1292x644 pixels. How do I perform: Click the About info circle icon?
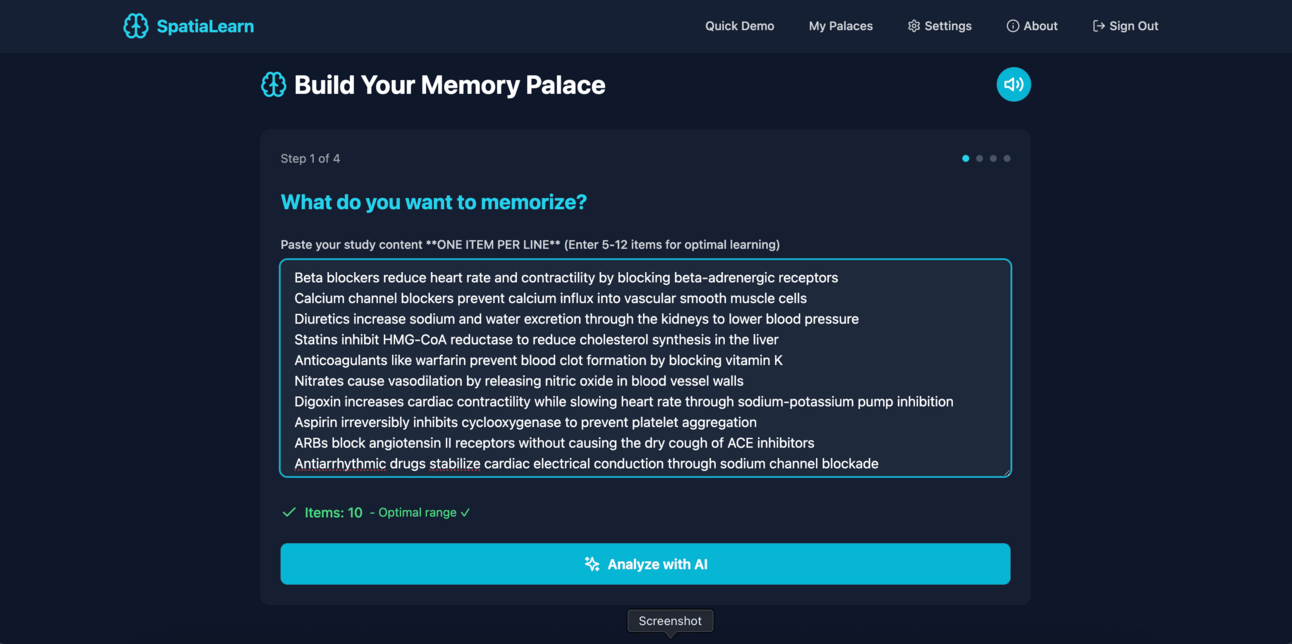pos(1013,26)
